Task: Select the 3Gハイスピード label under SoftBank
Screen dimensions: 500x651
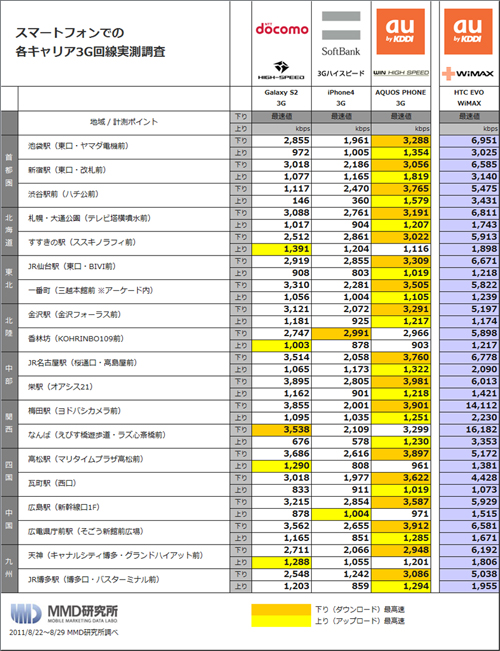Action: pos(341,73)
